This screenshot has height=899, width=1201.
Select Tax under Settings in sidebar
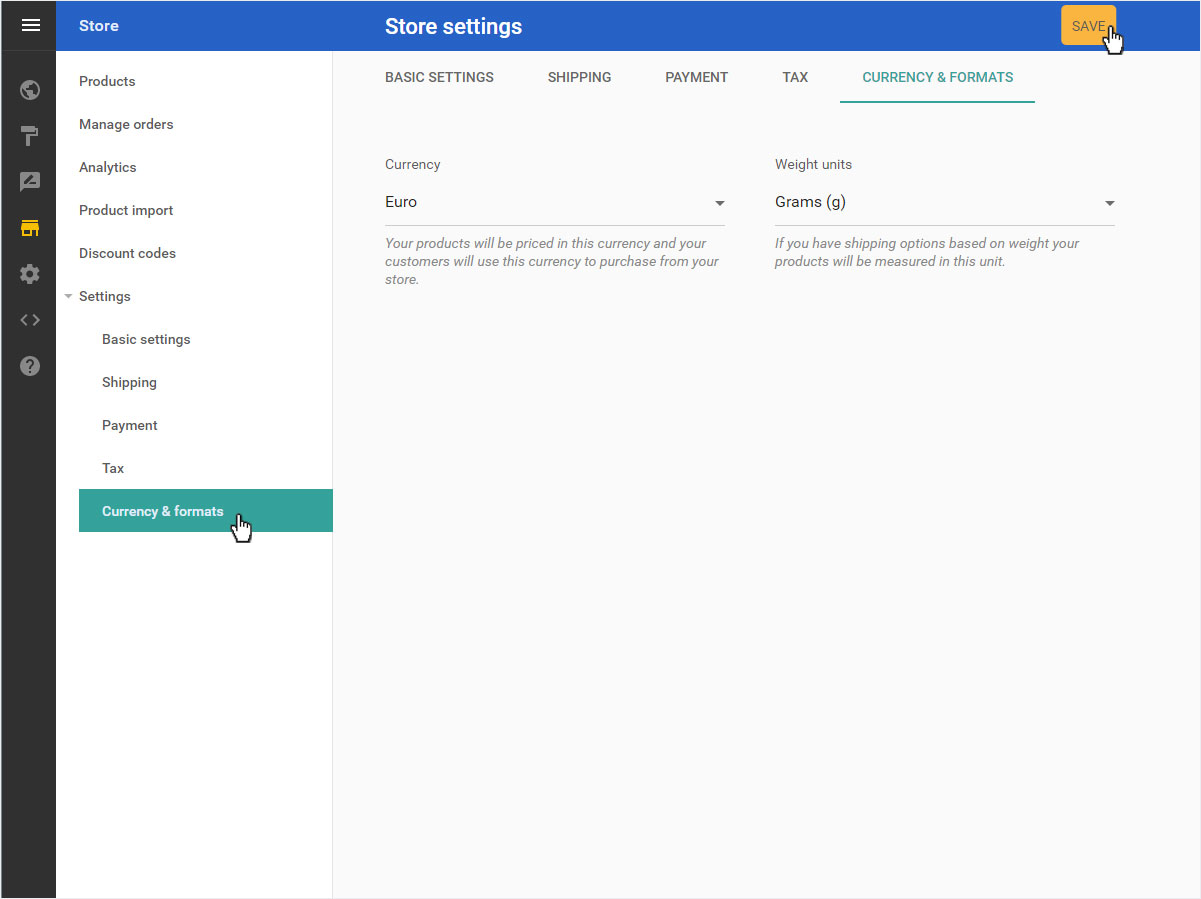coord(113,468)
